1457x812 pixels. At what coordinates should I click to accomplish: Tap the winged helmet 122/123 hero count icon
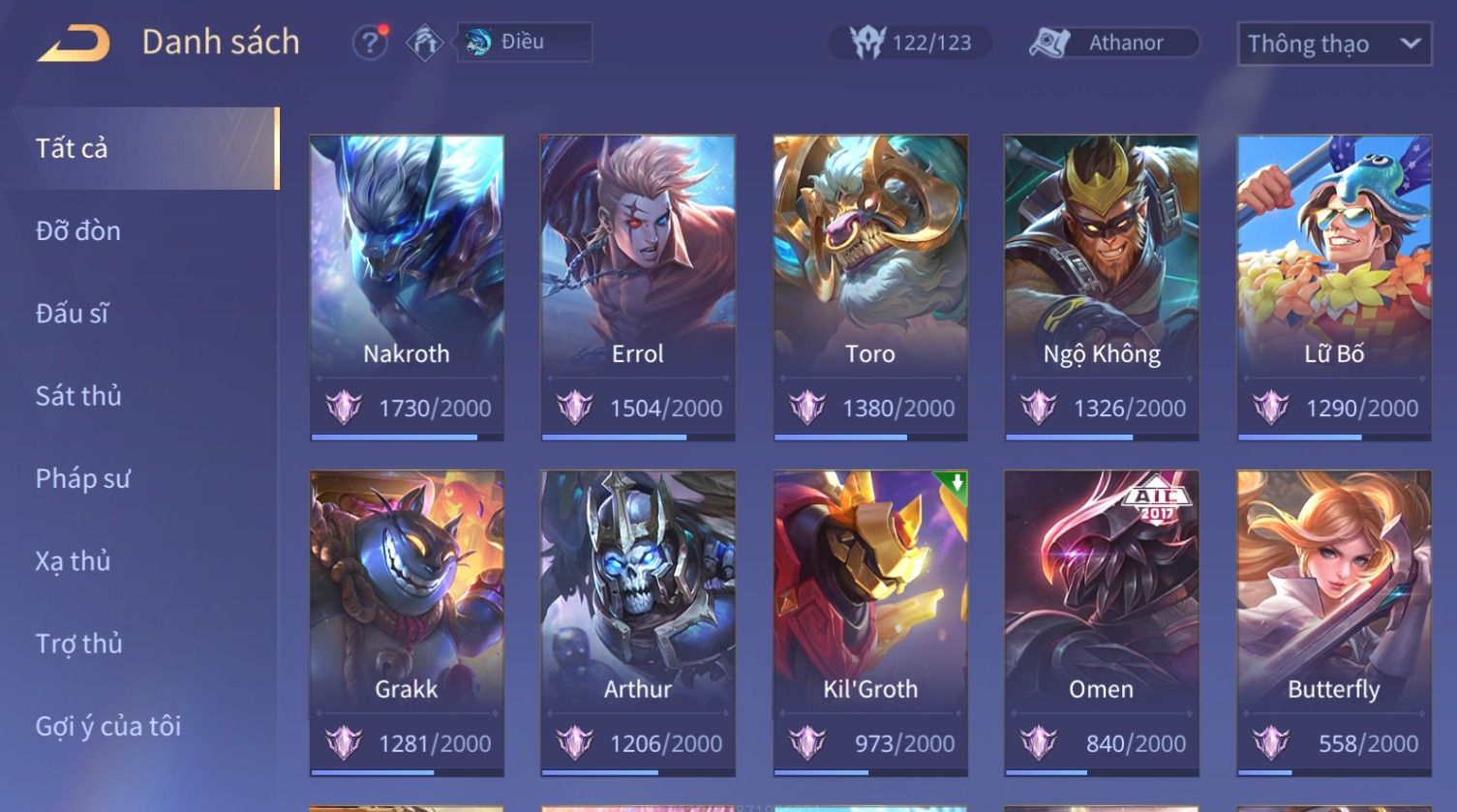(867, 43)
